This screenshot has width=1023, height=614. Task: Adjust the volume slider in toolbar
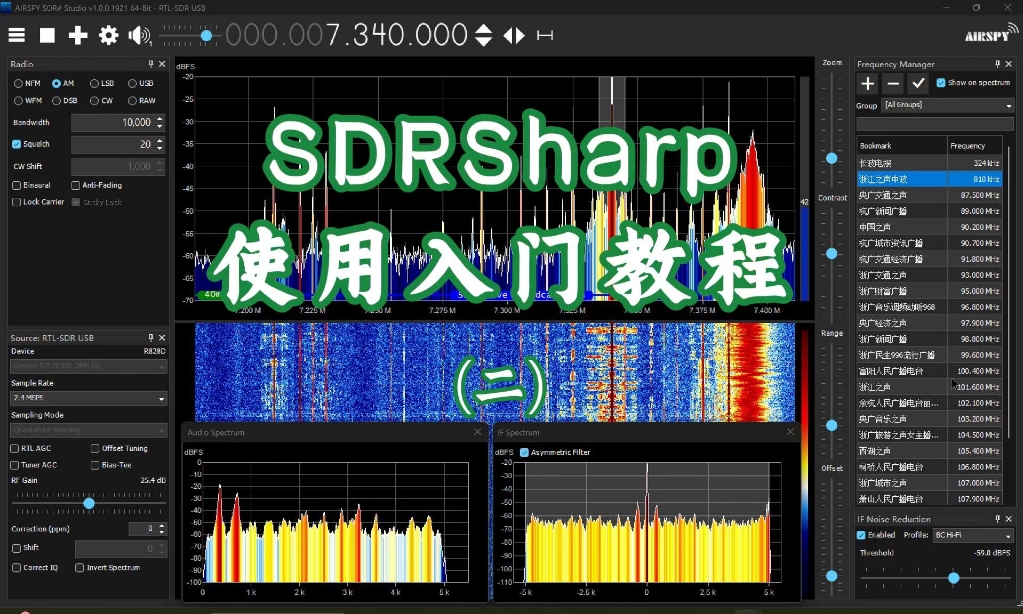point(206,36)
